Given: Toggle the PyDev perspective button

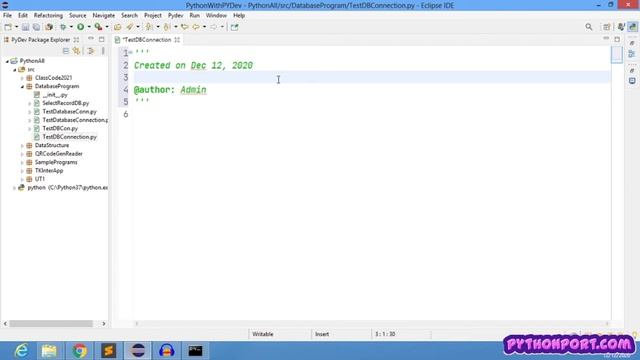Looking at the screenshot, I should click(x=632, y=27).
